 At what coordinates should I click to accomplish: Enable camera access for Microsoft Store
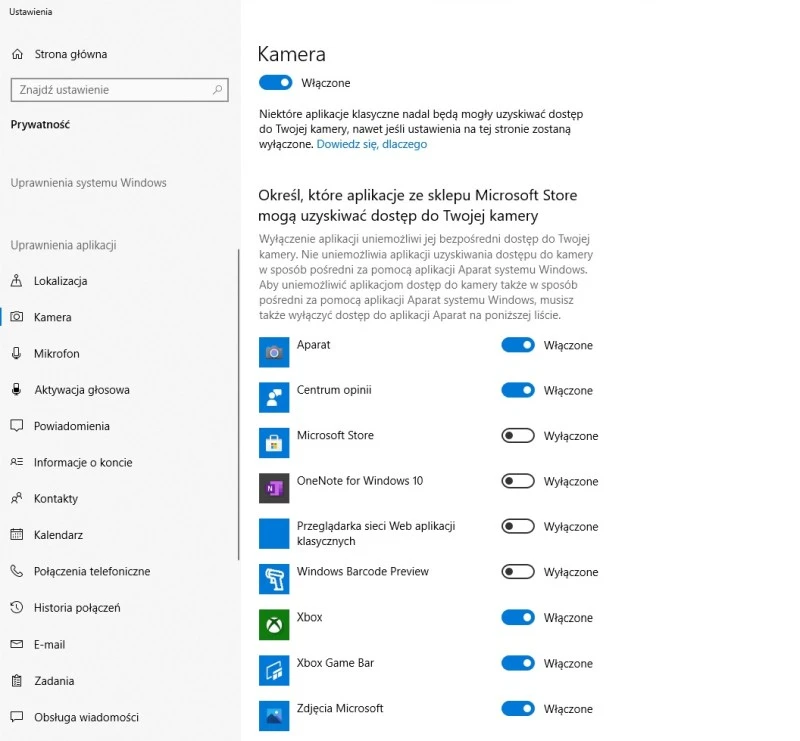tap(518, 436)
